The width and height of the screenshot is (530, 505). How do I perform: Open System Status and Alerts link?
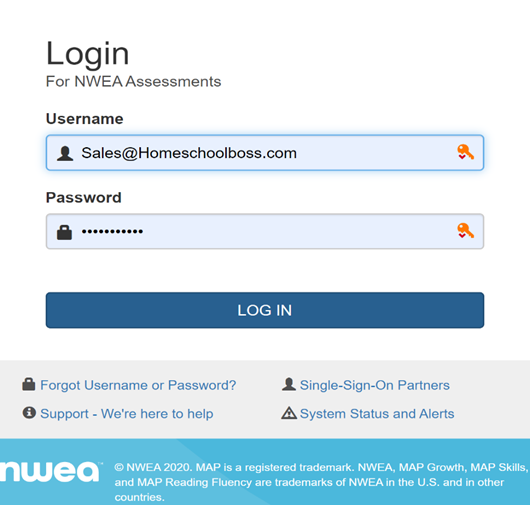click(x=377, y=414)
